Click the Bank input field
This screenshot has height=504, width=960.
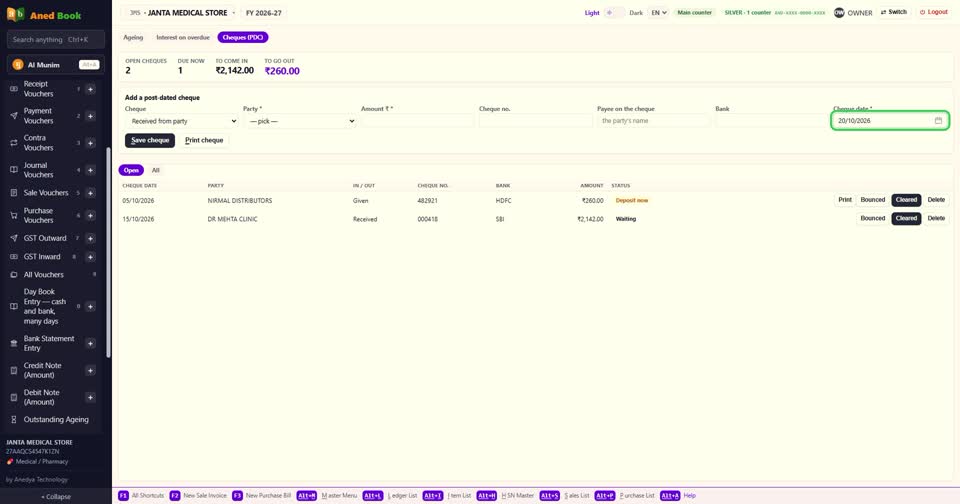pyautogui.click(x=772, y=121)
